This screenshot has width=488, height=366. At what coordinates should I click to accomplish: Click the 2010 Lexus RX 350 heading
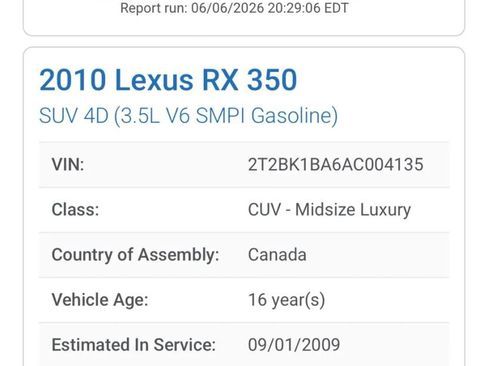[x=168, y=80]
